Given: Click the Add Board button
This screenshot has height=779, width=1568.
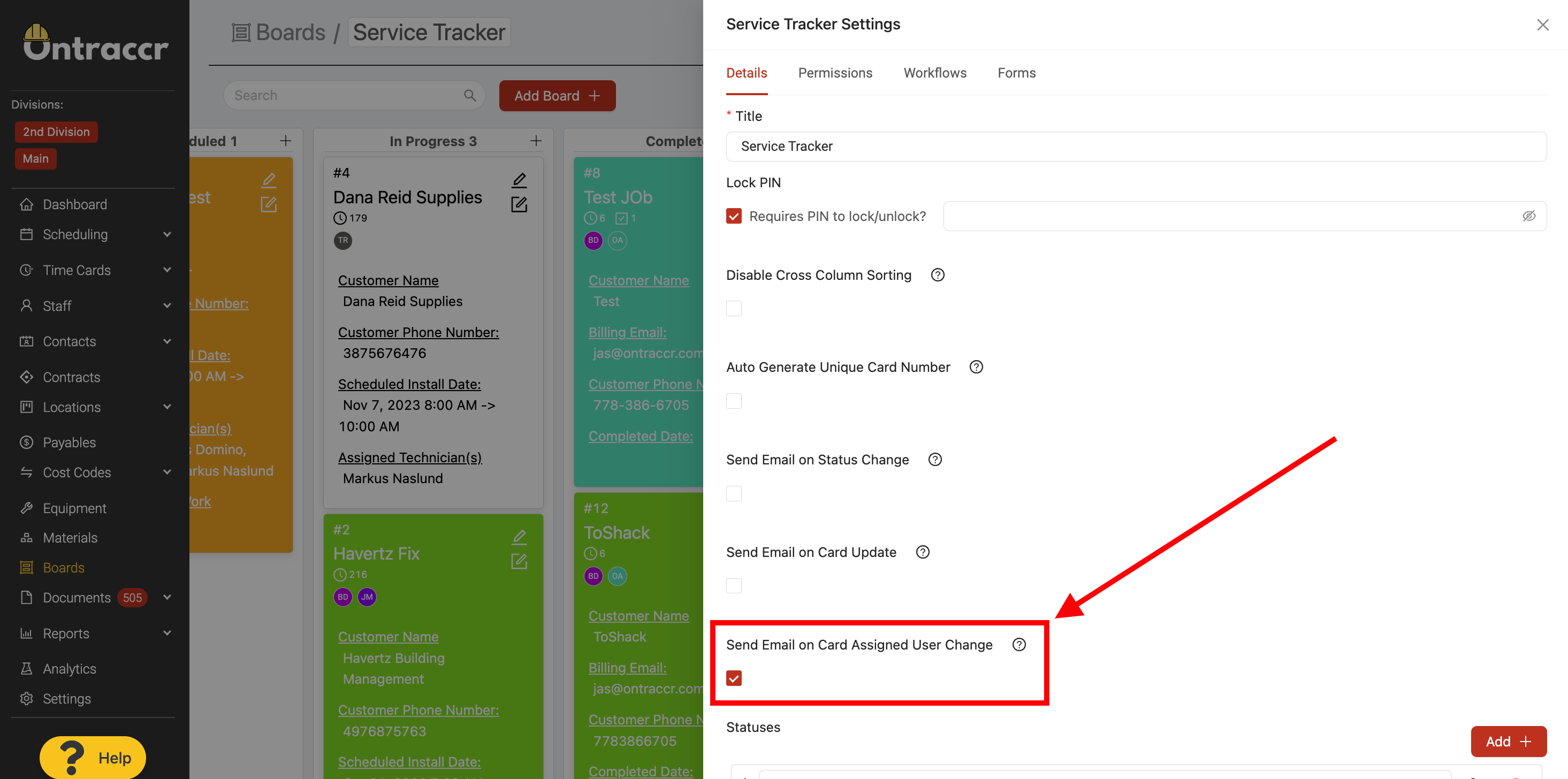Looking at the screenshot, I should coord(557,96).
